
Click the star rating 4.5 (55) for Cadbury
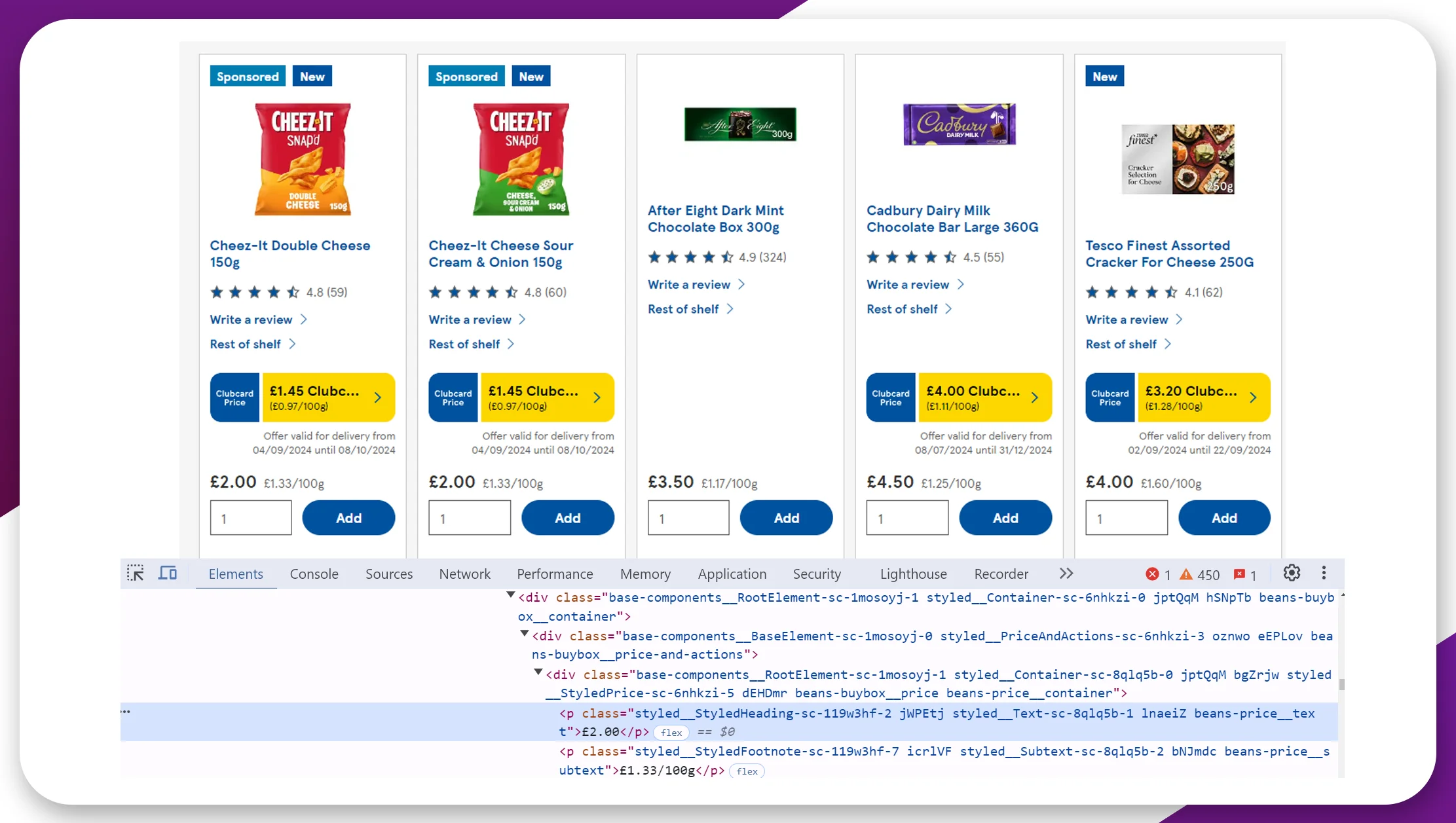[935, 257]
